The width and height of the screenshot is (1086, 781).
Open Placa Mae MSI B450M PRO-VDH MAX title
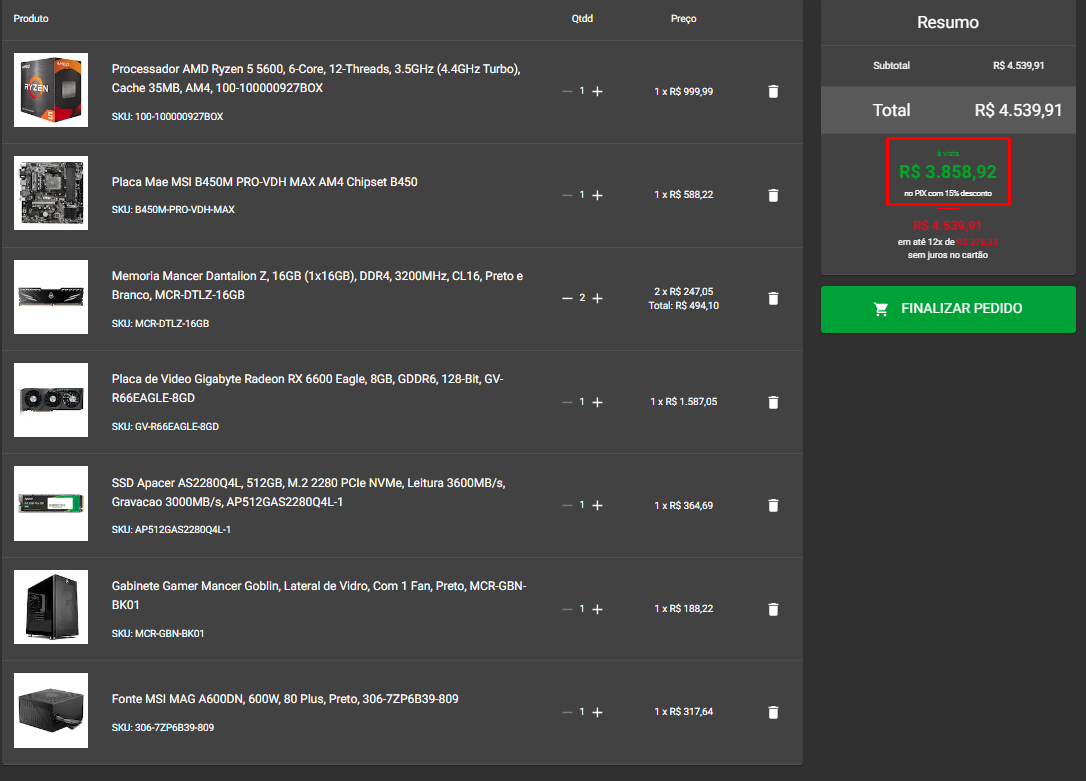(265, 182)
